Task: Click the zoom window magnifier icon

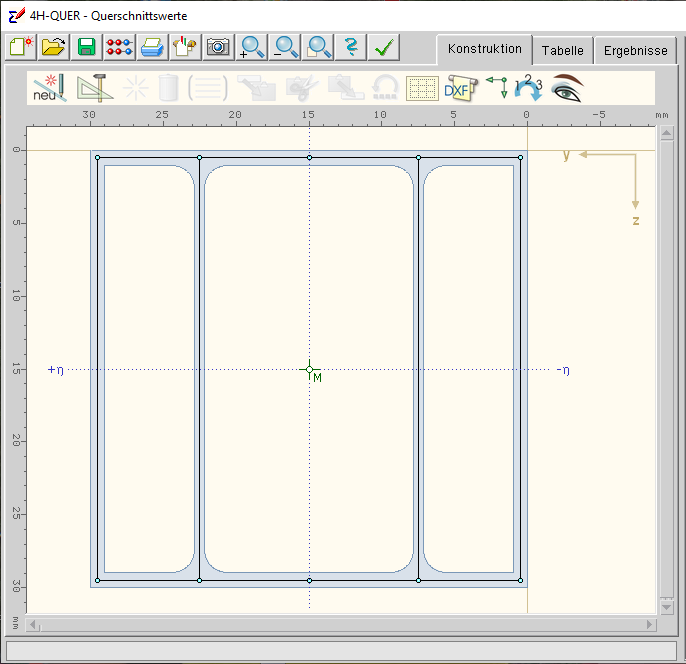Action: coord(319,47)
